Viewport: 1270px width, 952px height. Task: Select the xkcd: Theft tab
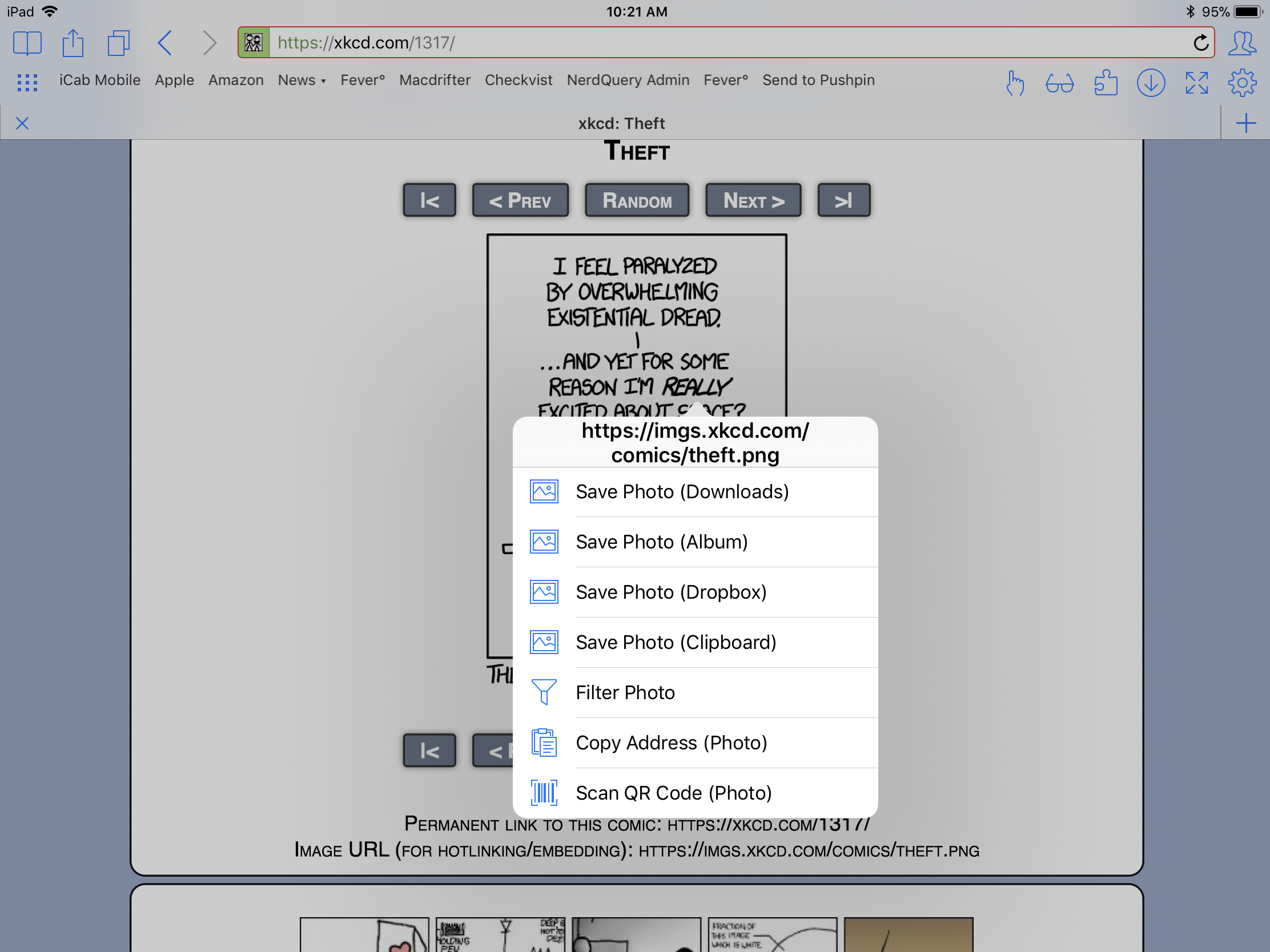click(x=621, y=123)
